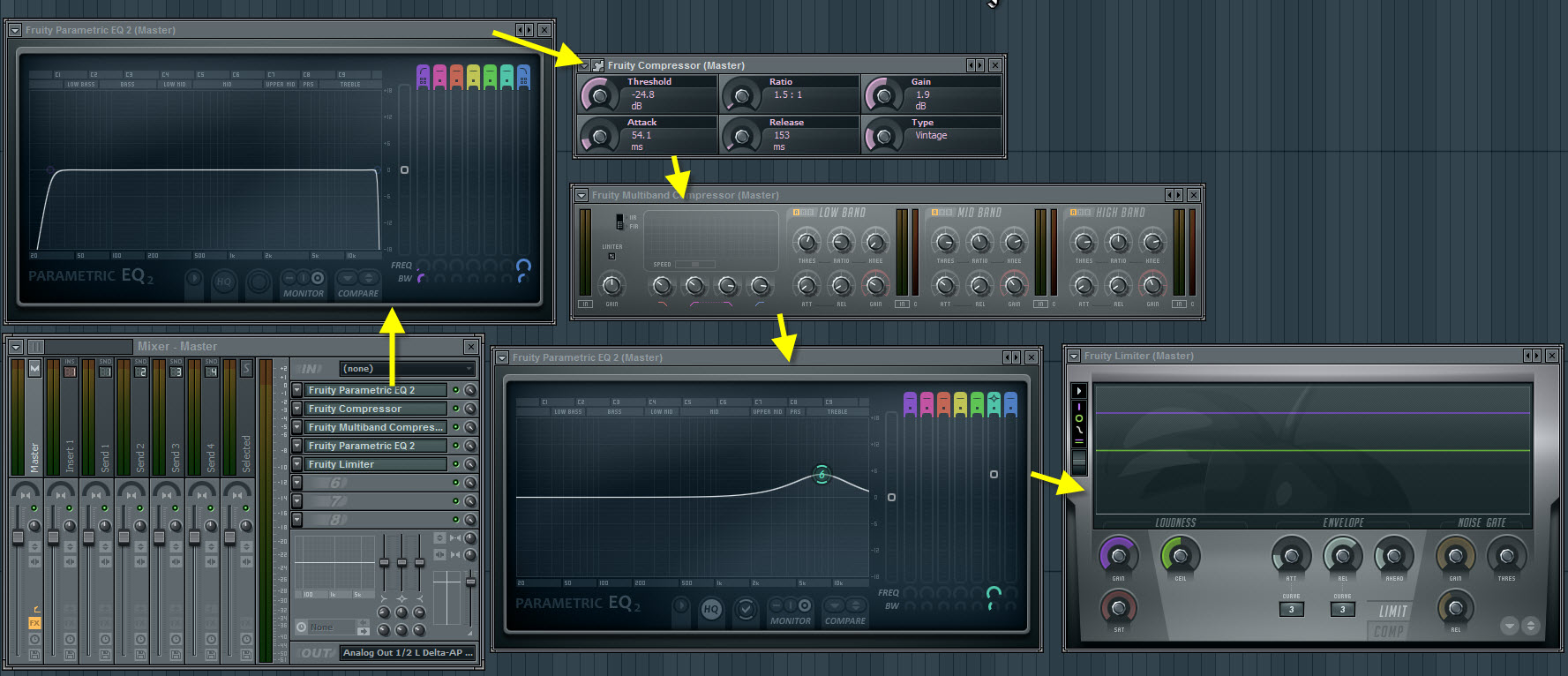Click the Send 2 track volume fader
This screenshot has height=676, width=1568.
(123, 537)
